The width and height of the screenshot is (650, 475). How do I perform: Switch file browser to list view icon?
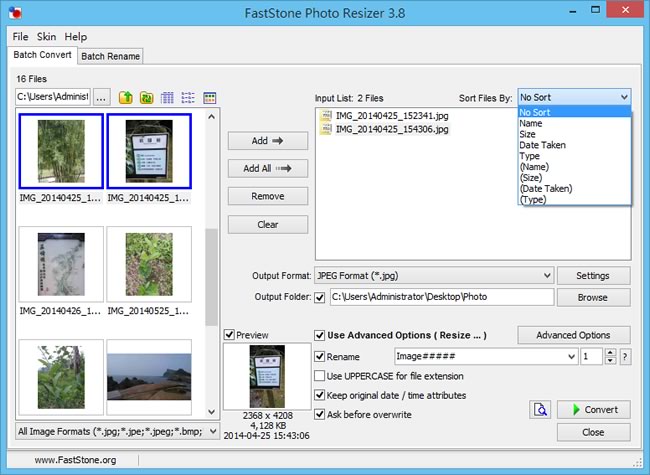(x=189, y=98)
